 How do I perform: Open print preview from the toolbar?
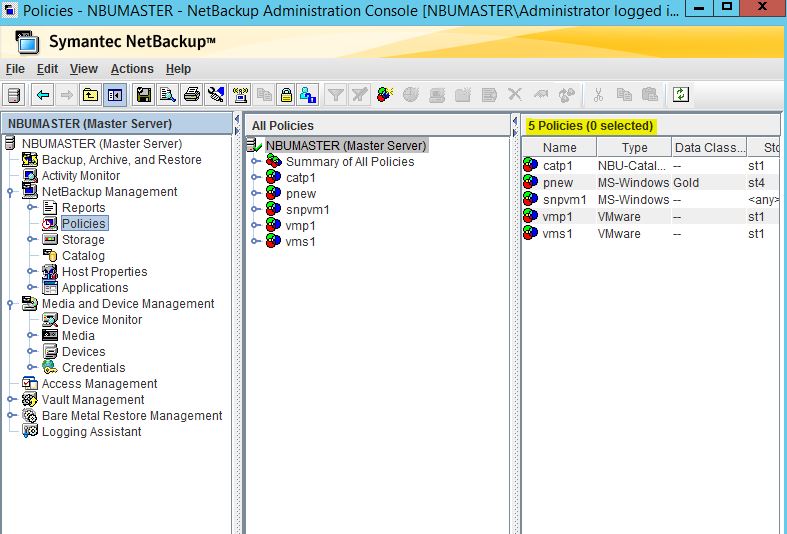click(x=168, y=95)
